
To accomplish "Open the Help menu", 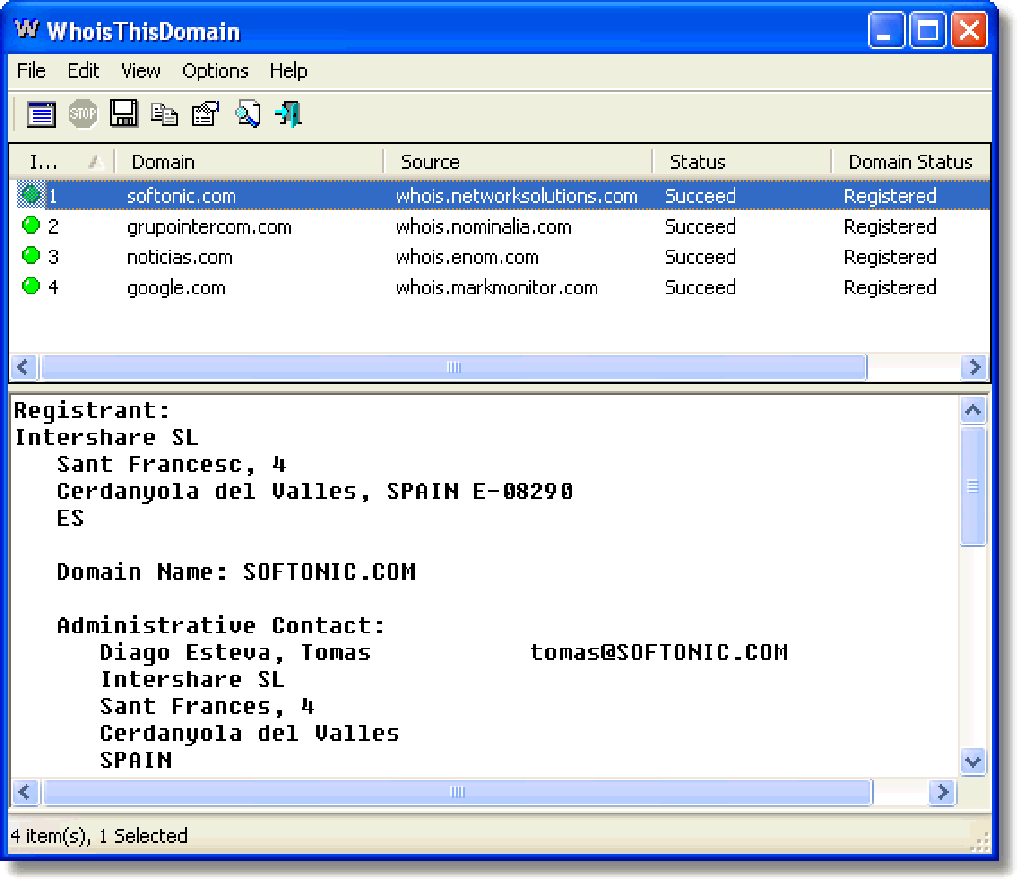I will tap(288, 70).
